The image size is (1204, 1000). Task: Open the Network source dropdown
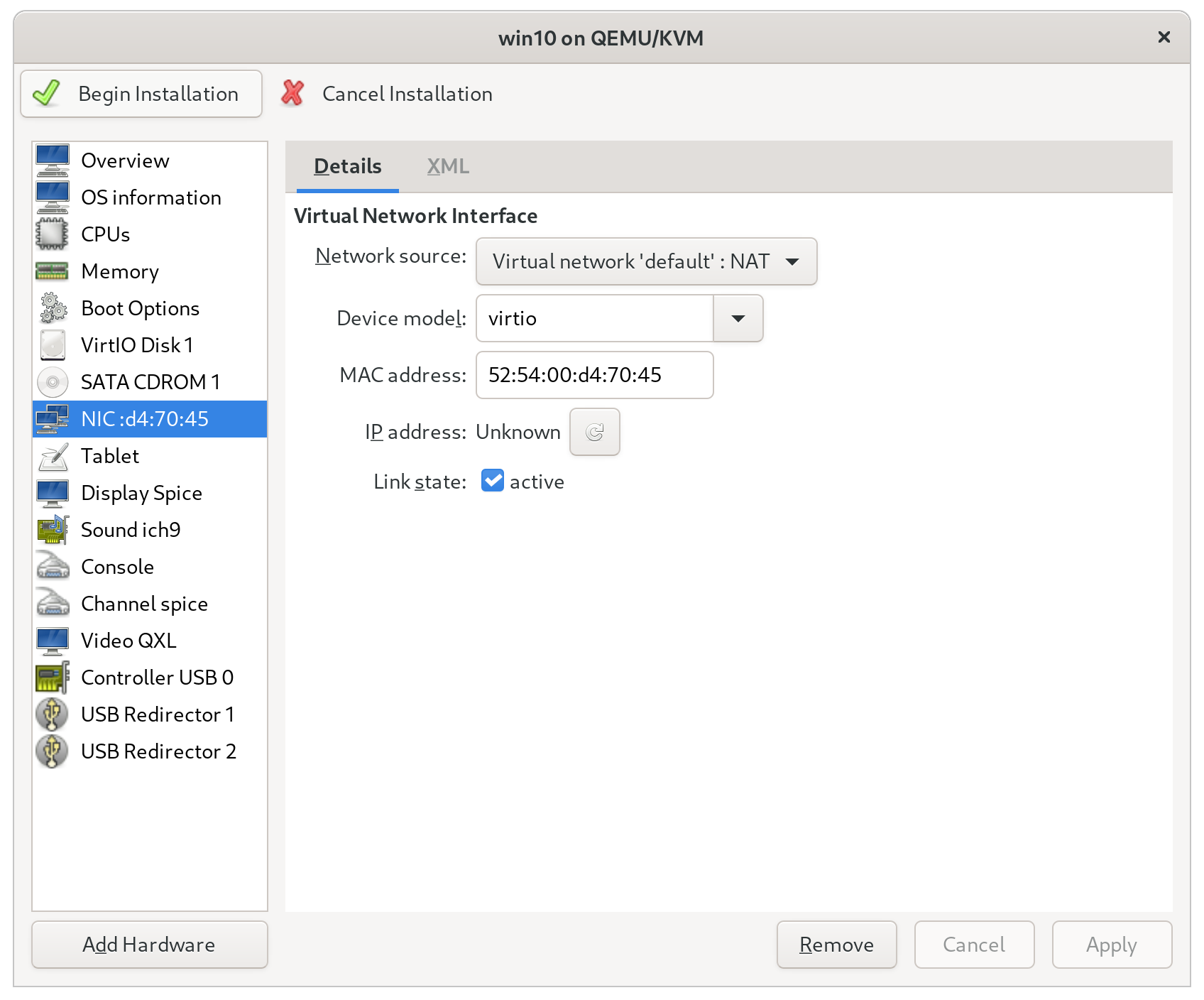point(646,261)
